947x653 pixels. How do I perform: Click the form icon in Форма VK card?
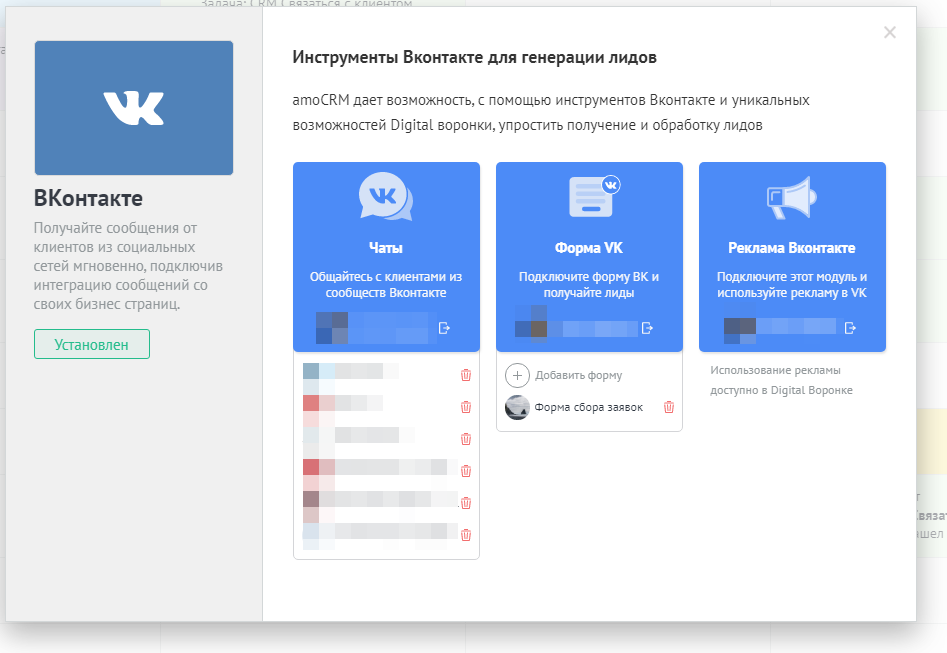click(x=592, y=196)
